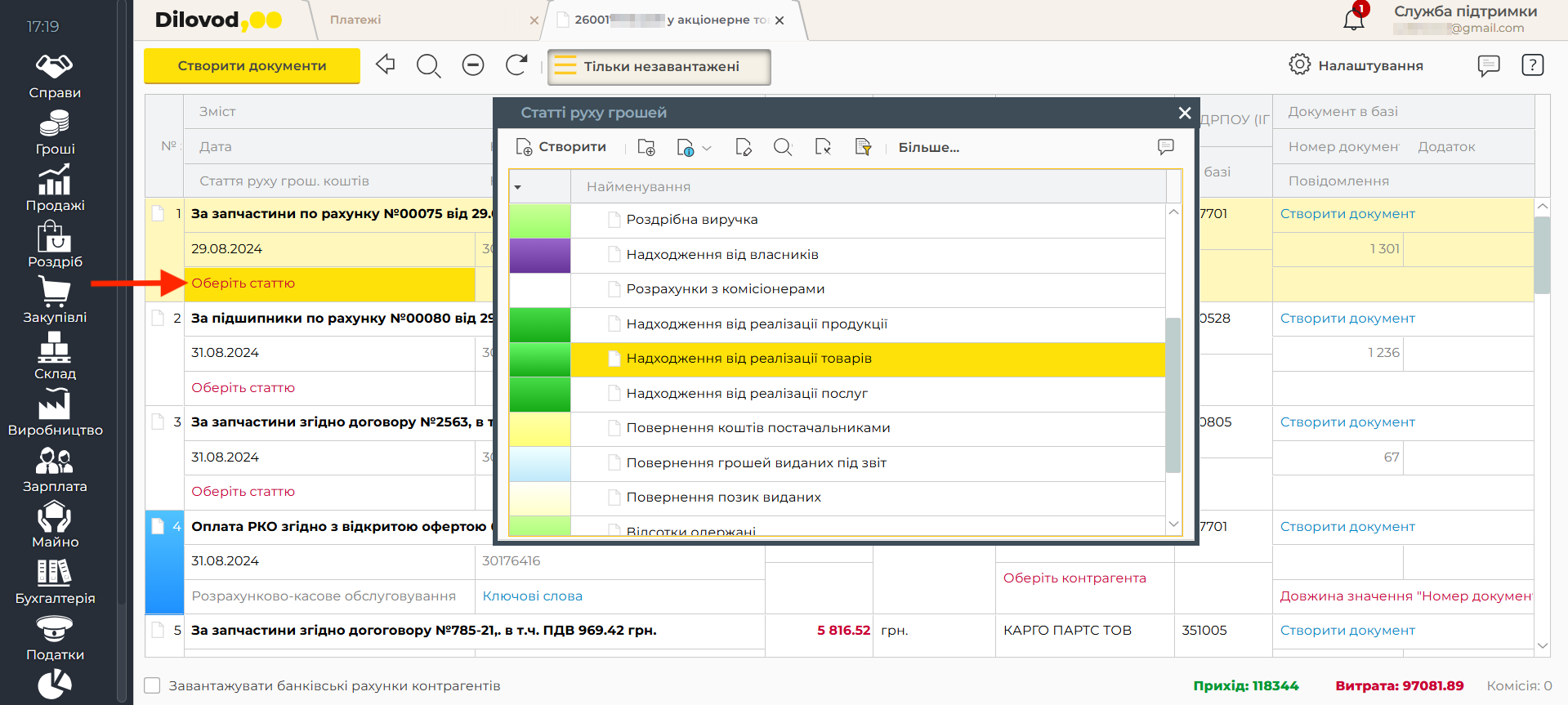Open the Склад warehouse module
1568x705 pixels.
click(x=55, y=358)
